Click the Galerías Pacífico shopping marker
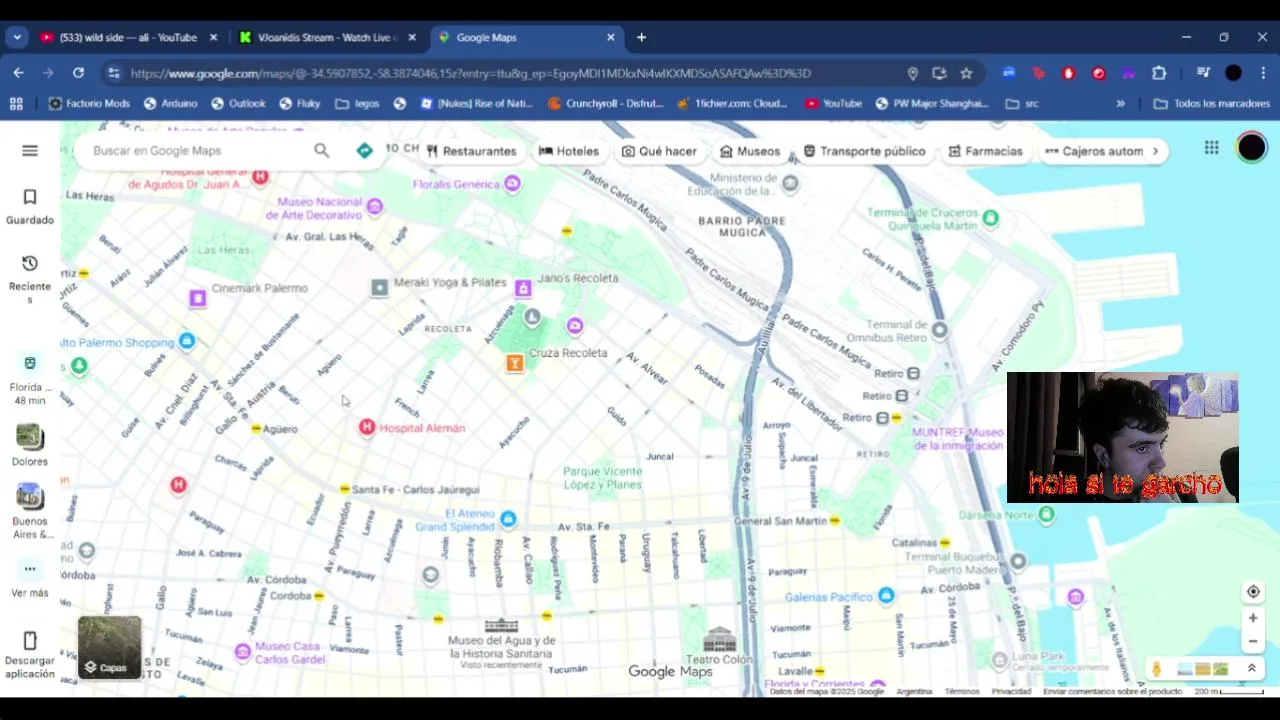Screen dimensions: 1280x720 click(x=885, y=597)
